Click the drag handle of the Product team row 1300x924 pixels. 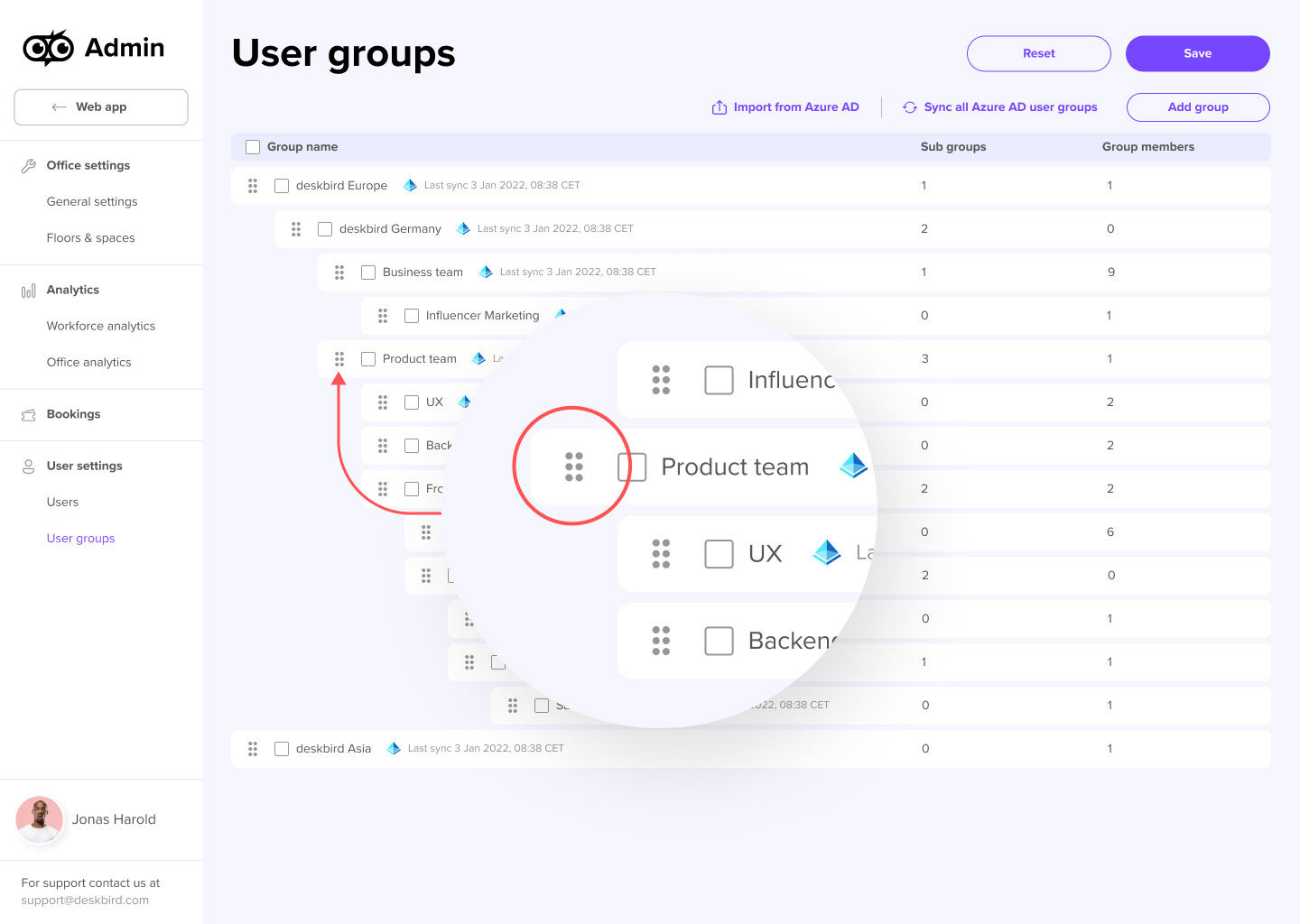tap(339, 358)
